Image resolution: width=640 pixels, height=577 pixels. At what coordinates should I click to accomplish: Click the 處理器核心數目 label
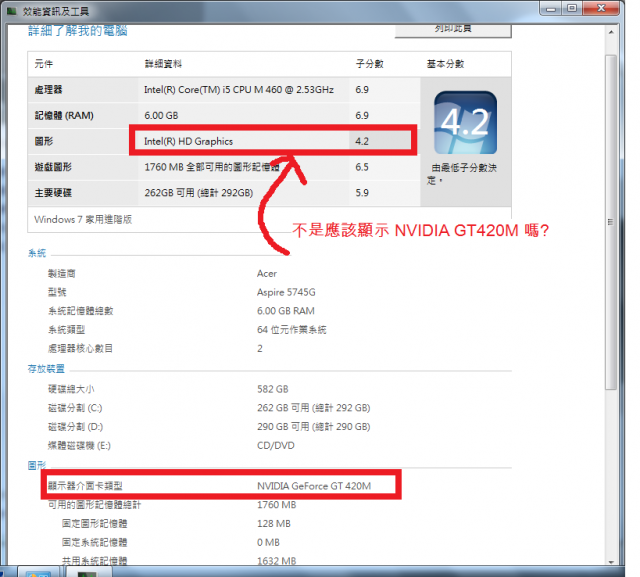click(80, 348)
